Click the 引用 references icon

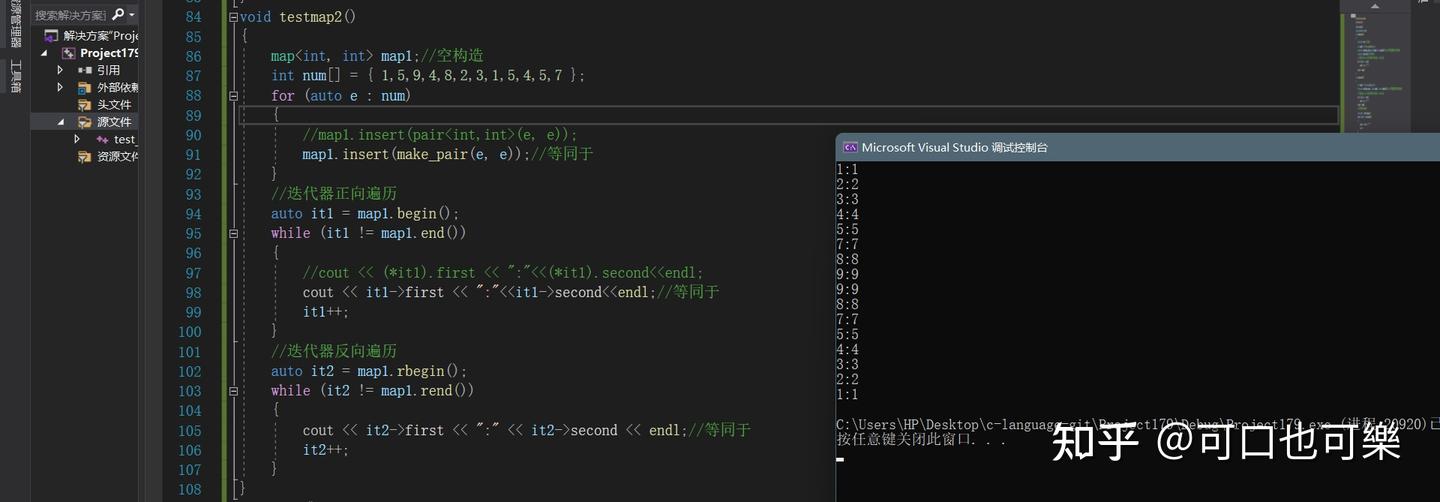(x=85, y=70)
